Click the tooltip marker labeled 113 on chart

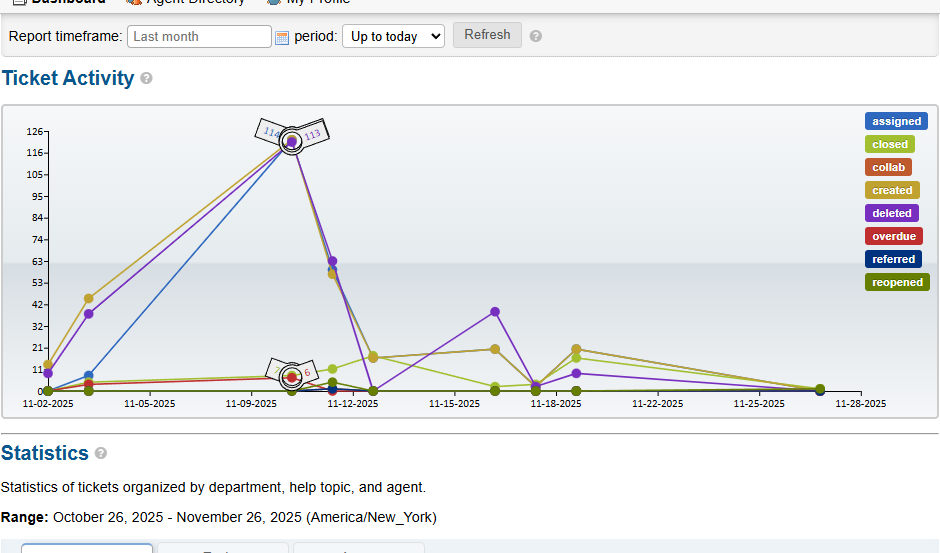point(313,134)
